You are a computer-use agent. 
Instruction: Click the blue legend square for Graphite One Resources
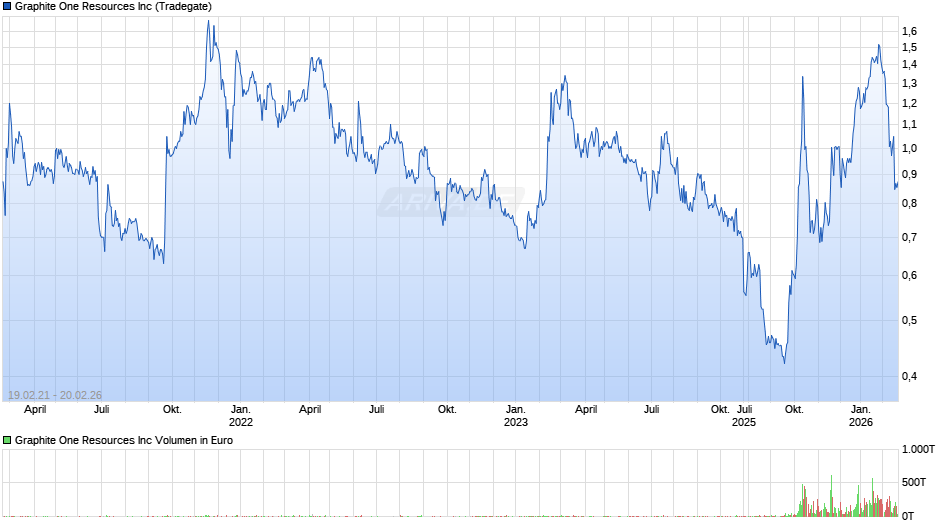(7, 7)
